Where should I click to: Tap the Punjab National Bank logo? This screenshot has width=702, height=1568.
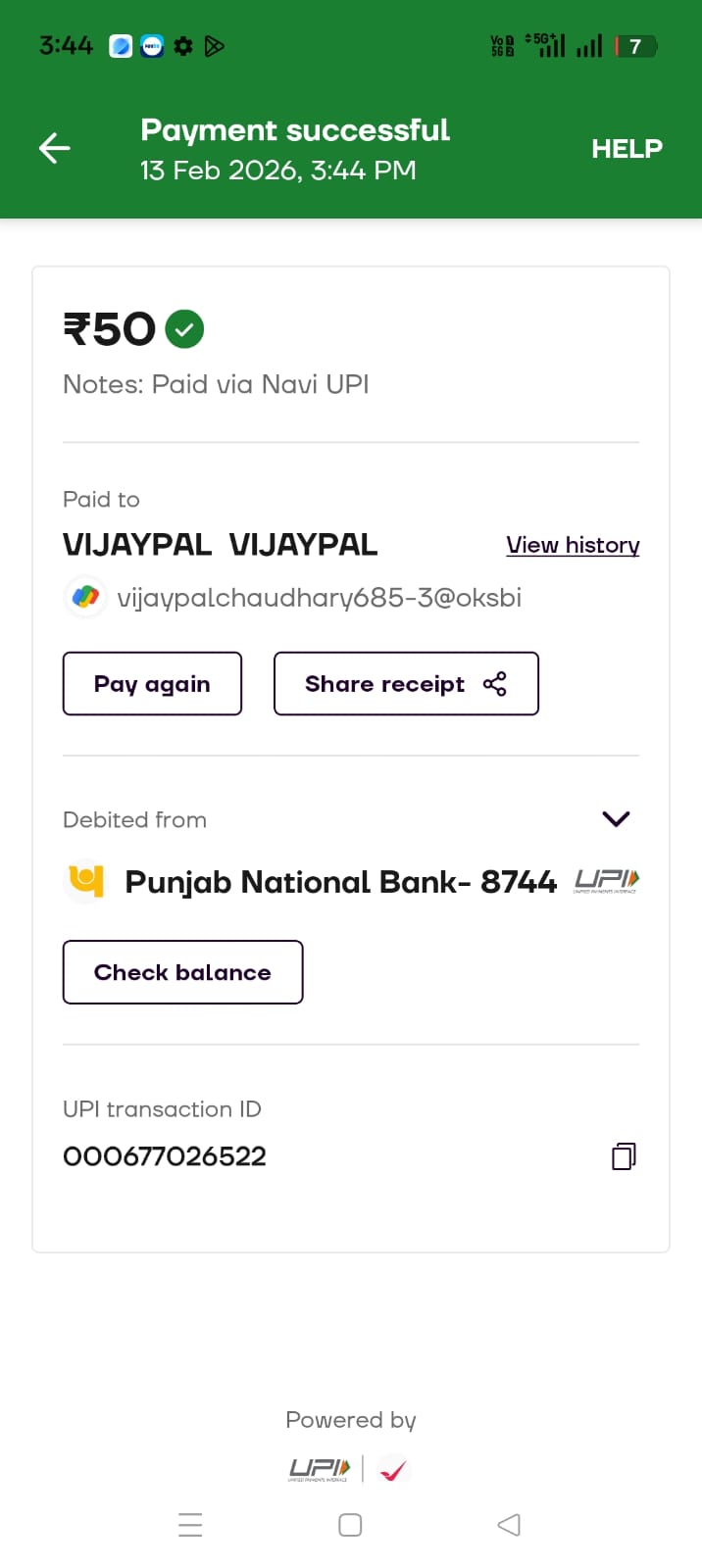tap(85, 880)
